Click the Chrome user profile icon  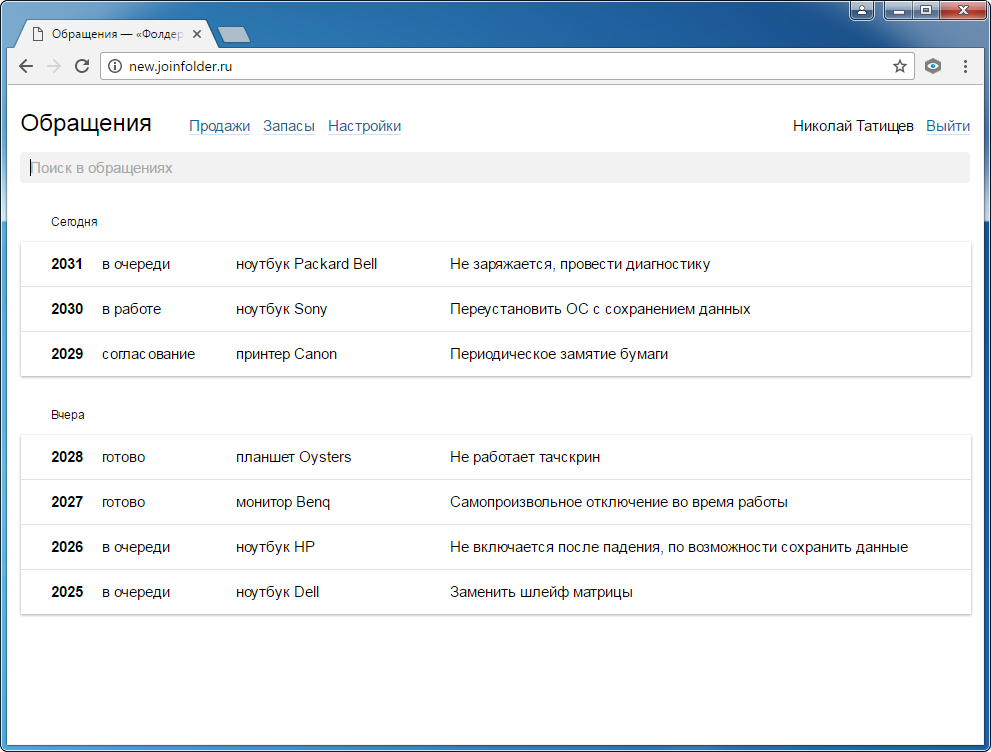pyautogui.click(x=862, y=10)
